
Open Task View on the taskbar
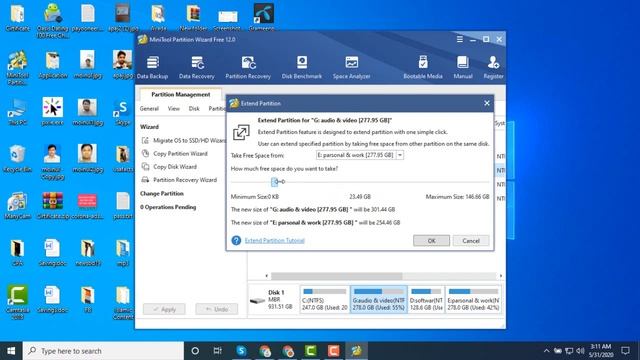point(218,351)
